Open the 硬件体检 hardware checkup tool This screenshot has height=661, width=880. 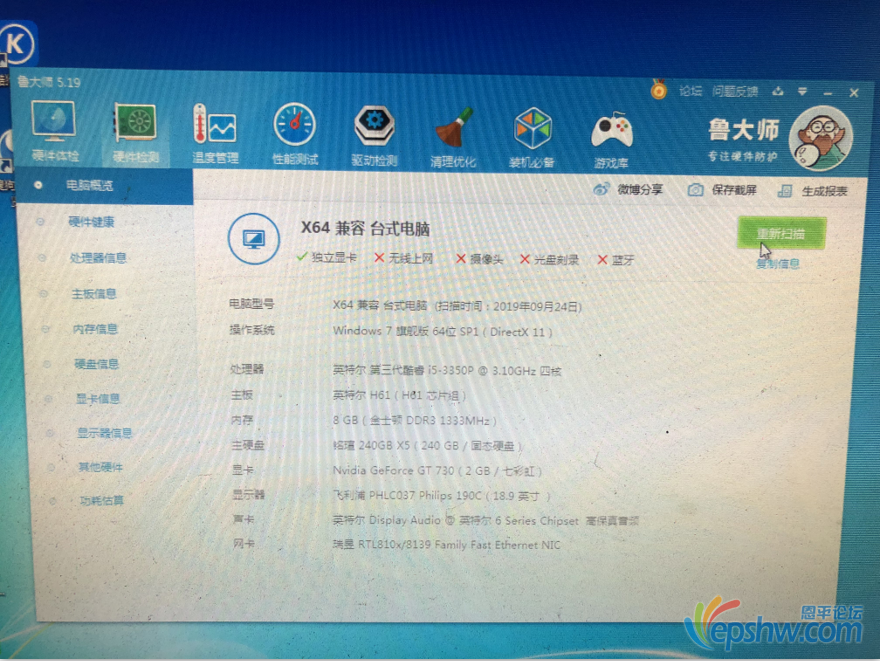tap(54, 131)
